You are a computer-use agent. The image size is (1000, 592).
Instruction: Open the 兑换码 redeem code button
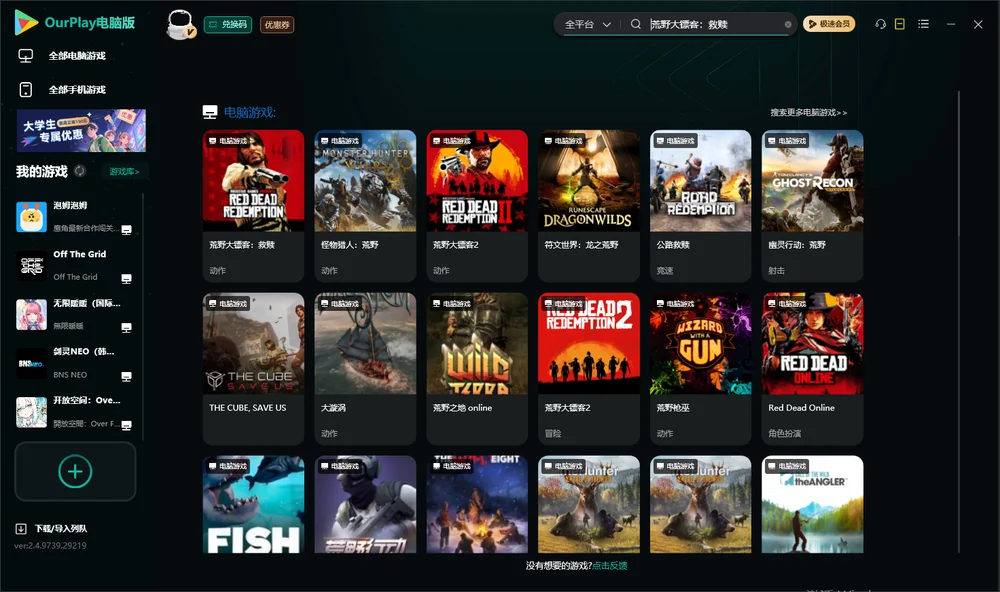(228, 24)
